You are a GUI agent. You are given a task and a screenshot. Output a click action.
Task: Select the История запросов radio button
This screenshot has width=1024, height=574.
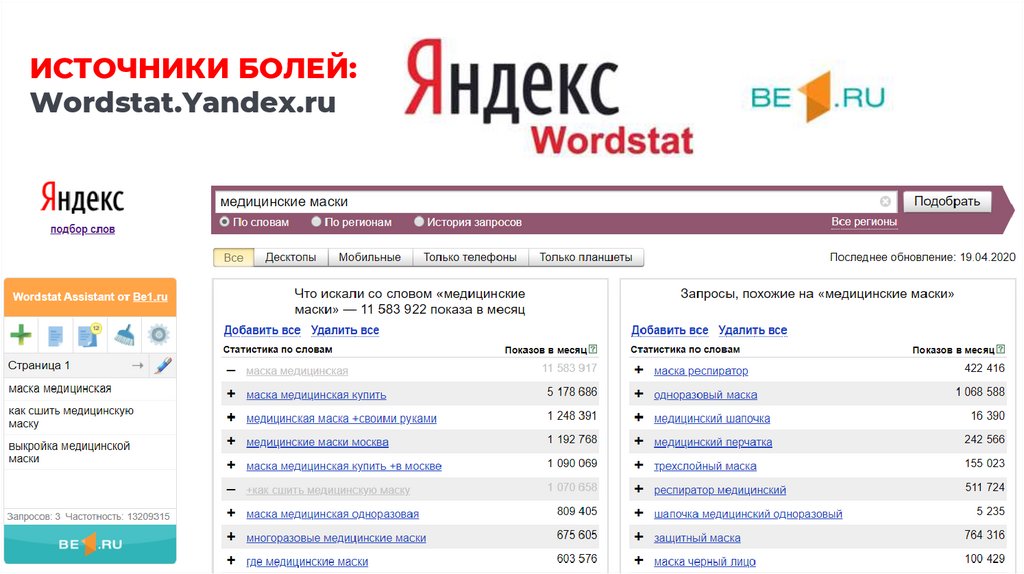pos(419,222)
